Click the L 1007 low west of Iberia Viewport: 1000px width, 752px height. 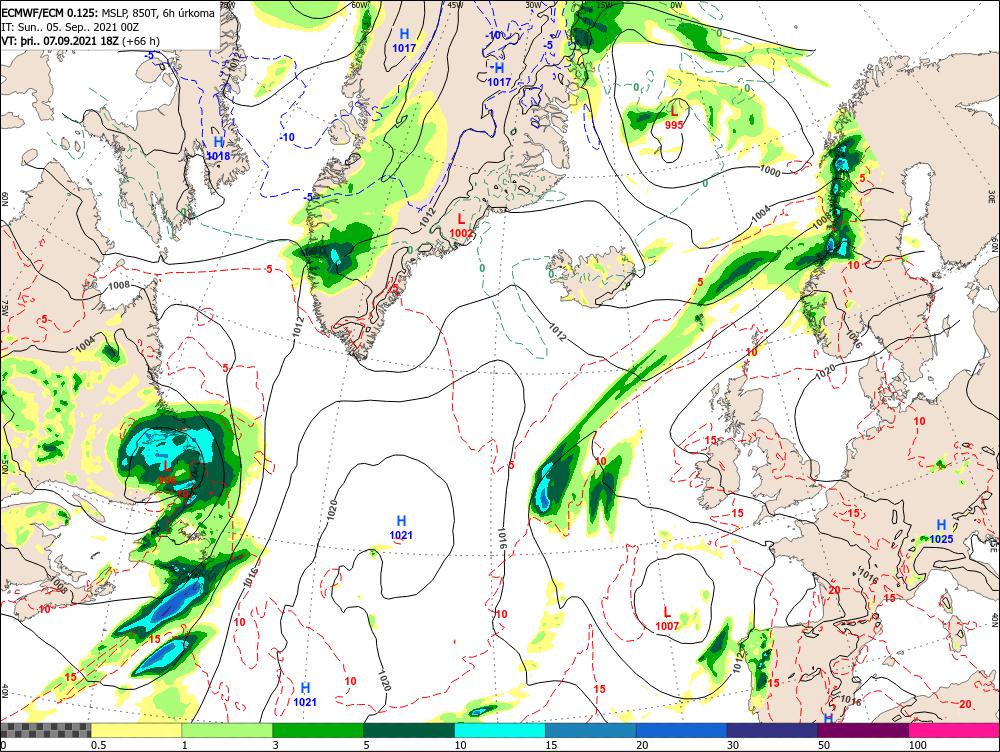(667, 619)
